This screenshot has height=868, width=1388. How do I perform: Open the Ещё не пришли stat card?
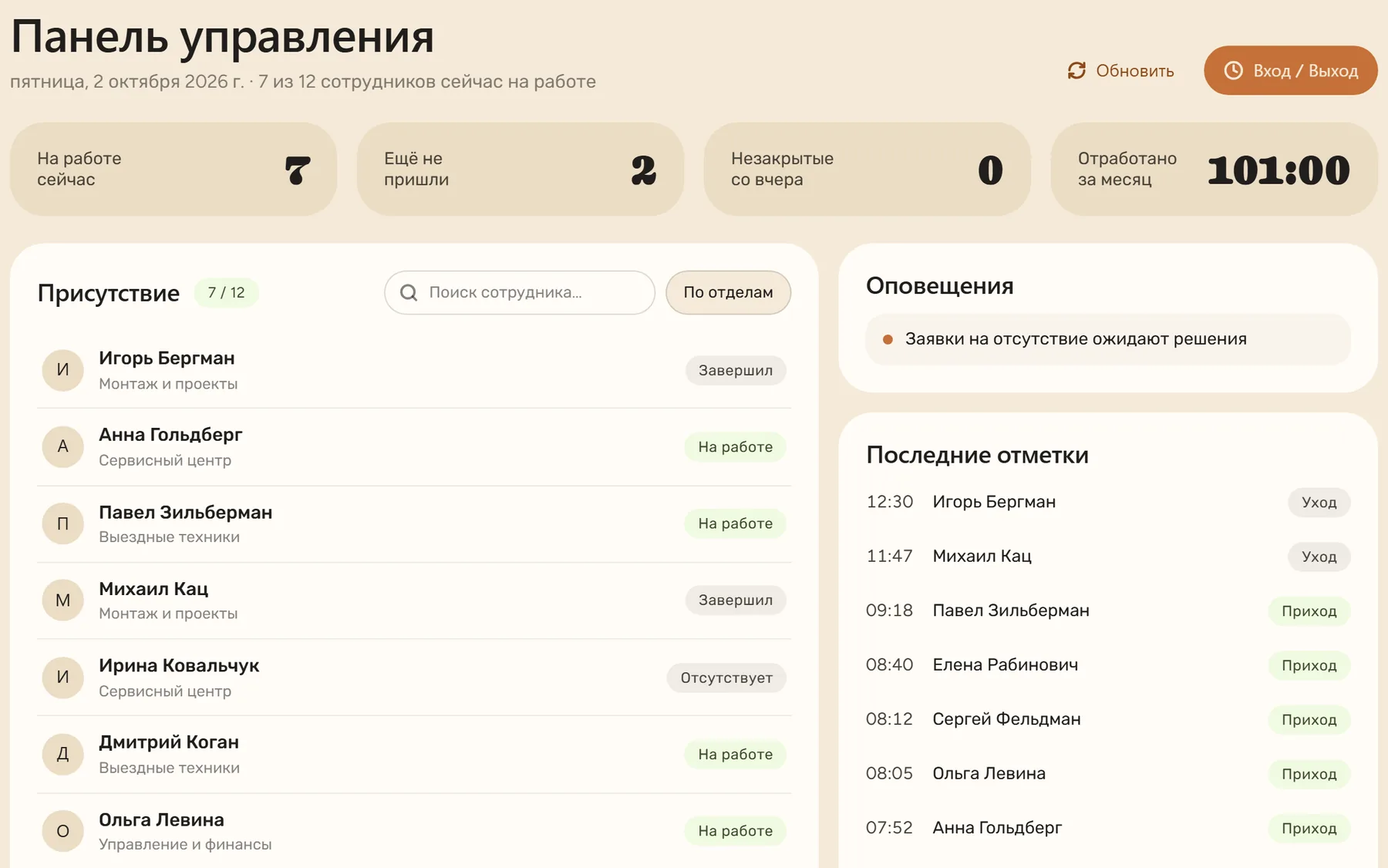(x=520, y=169)
